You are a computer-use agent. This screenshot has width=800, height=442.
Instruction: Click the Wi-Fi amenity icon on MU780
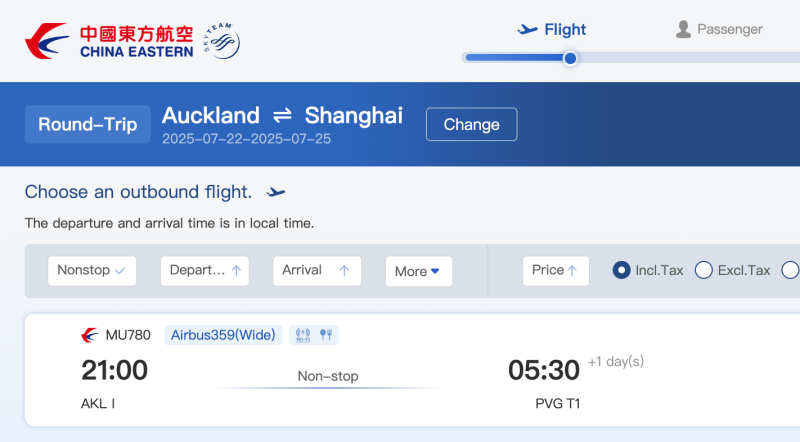[303, 335]
